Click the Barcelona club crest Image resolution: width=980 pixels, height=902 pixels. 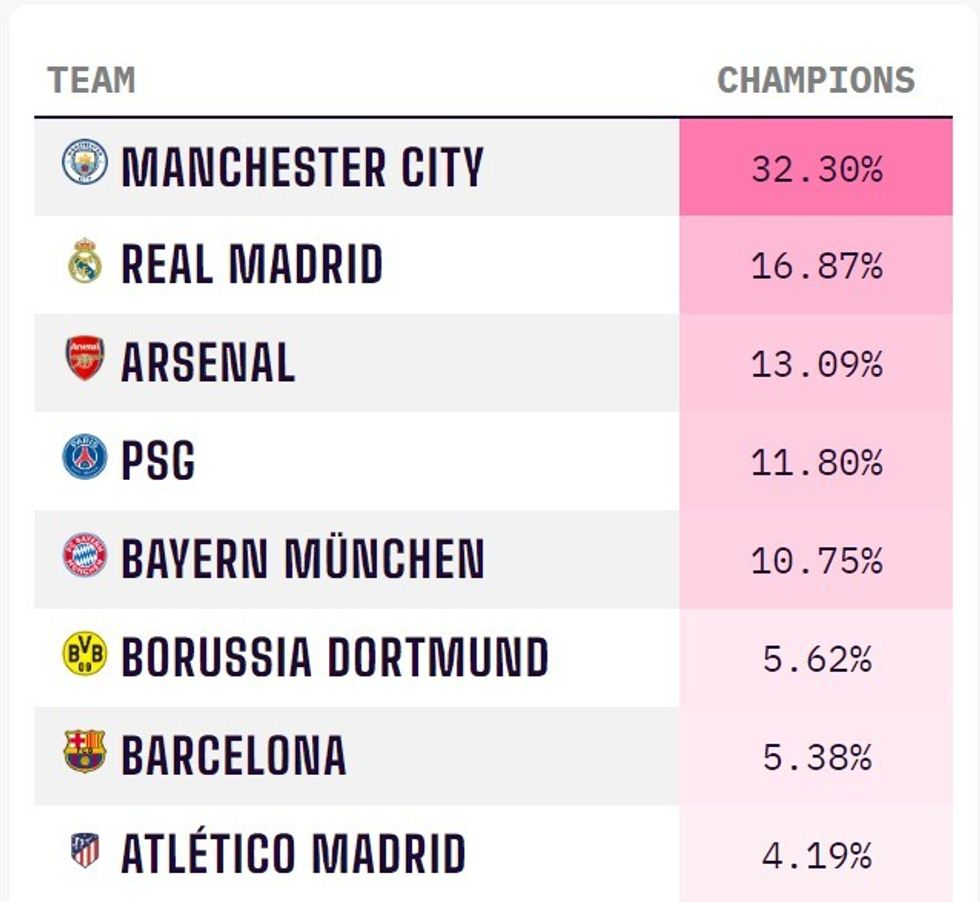click(x=85, y=752)
